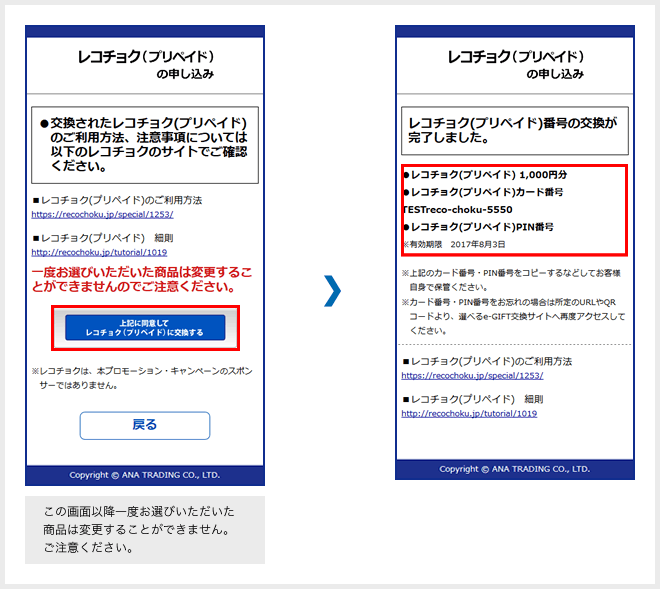This screenshot has width=660, height=589.
Task: Click the right screen ANA TRADING copyright footer
Action: (x=515, y=469)
